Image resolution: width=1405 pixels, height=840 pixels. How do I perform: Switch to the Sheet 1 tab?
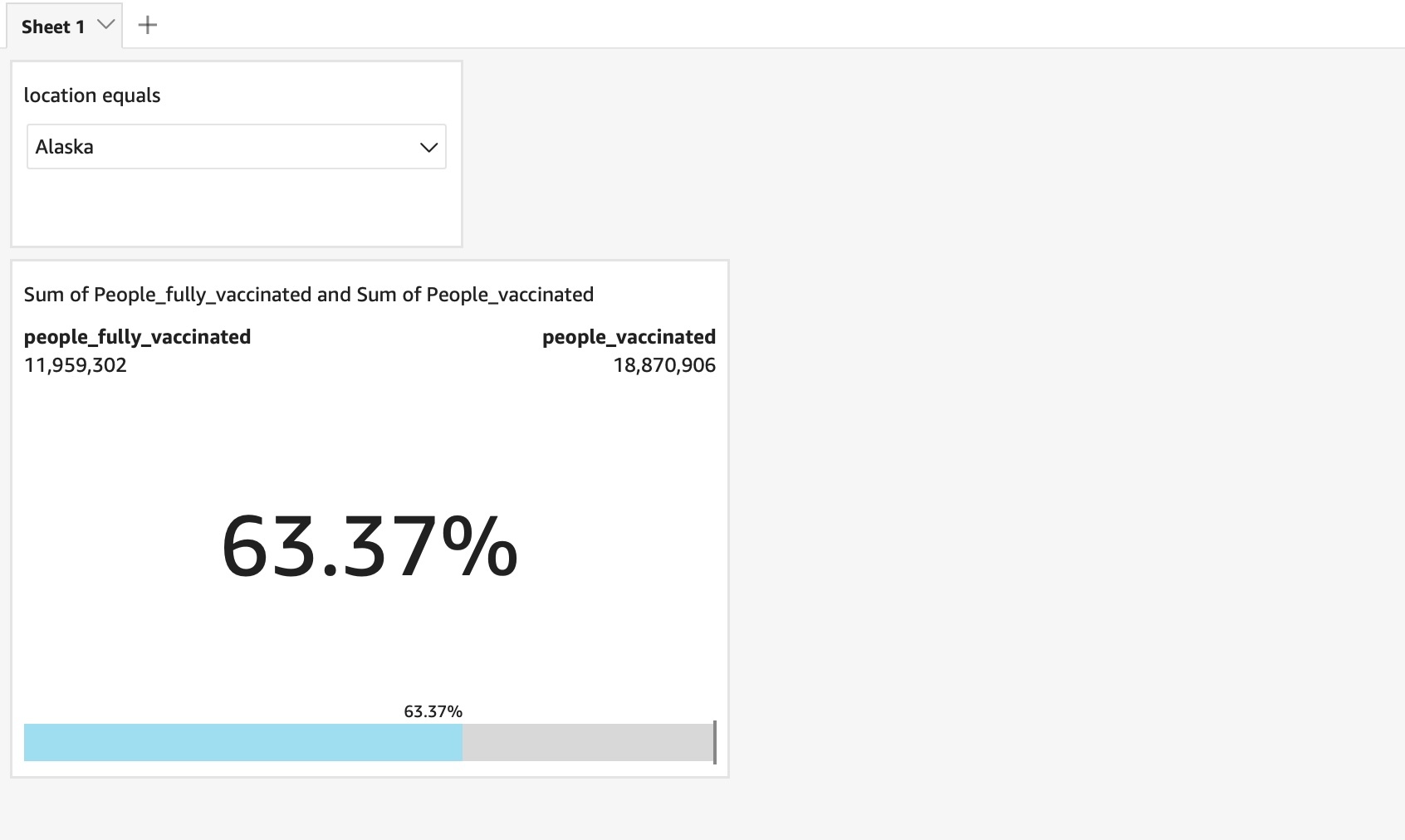point(52,27)
